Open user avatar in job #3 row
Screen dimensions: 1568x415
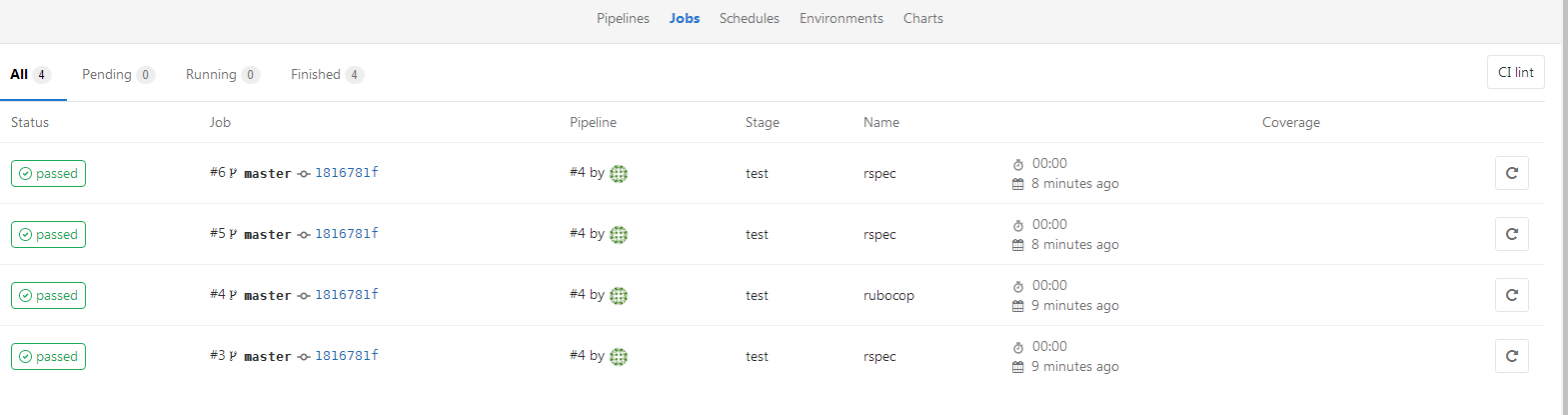(x=619, y=356)
